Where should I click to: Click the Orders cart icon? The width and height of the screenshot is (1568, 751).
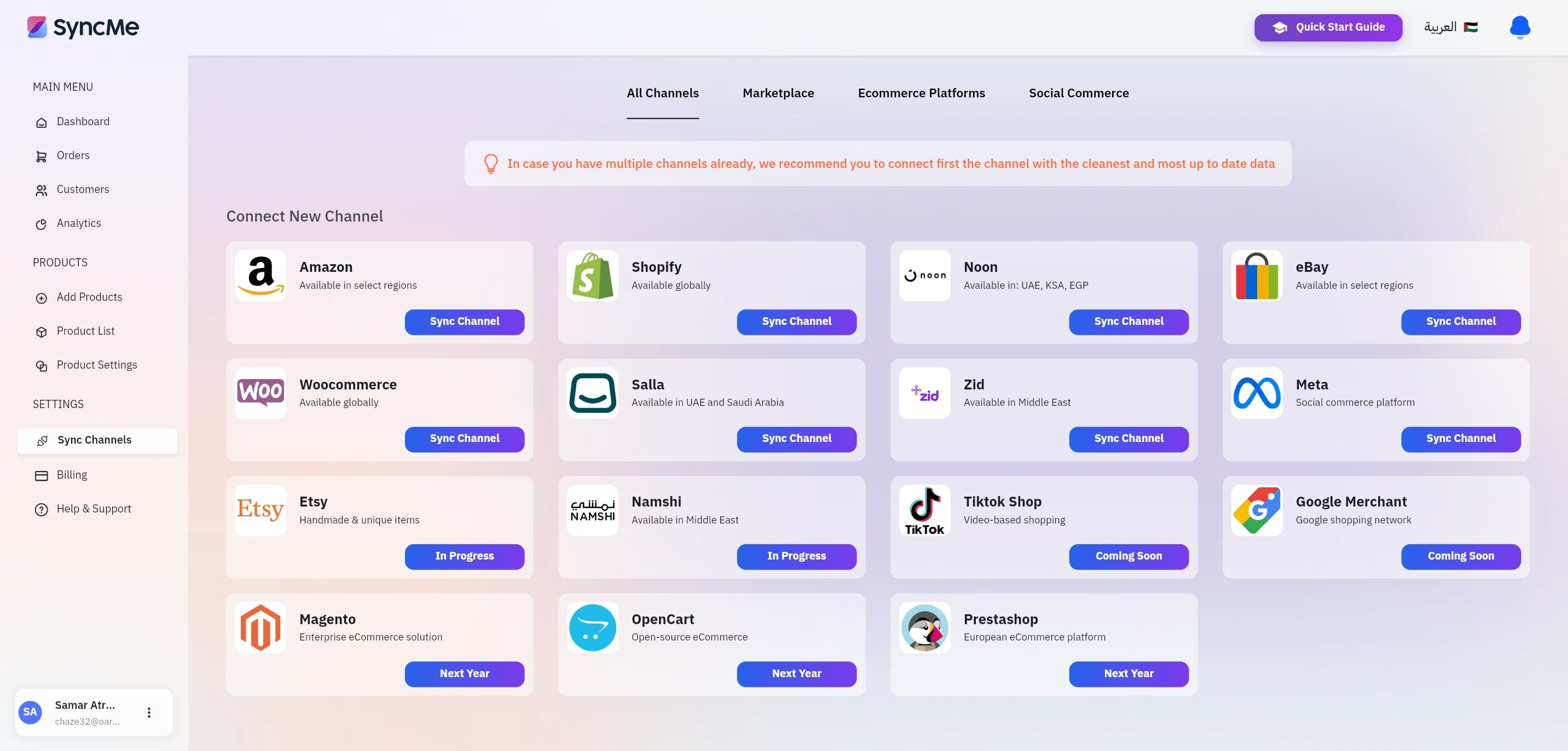[x=42, y=156]
